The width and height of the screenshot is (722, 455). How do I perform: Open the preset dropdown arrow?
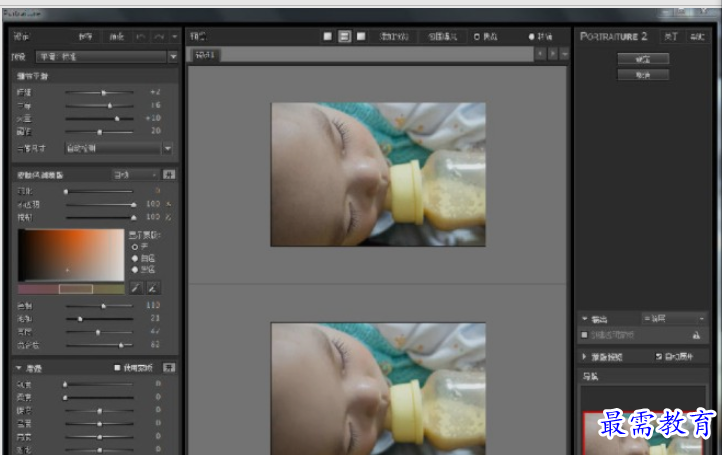(173, 57)
